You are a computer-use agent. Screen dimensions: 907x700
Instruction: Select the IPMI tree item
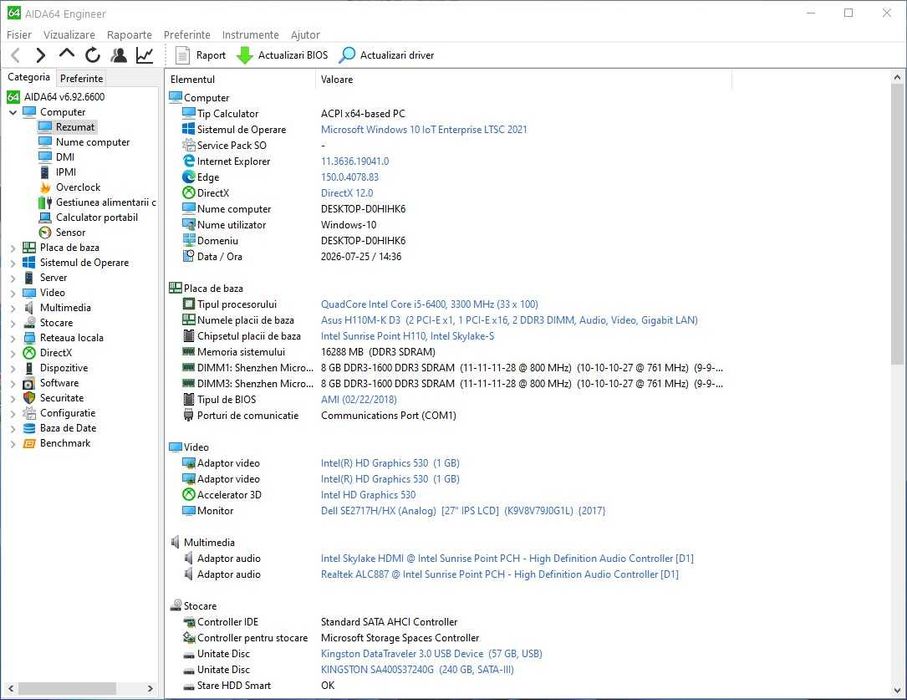[x=65, y=172]
